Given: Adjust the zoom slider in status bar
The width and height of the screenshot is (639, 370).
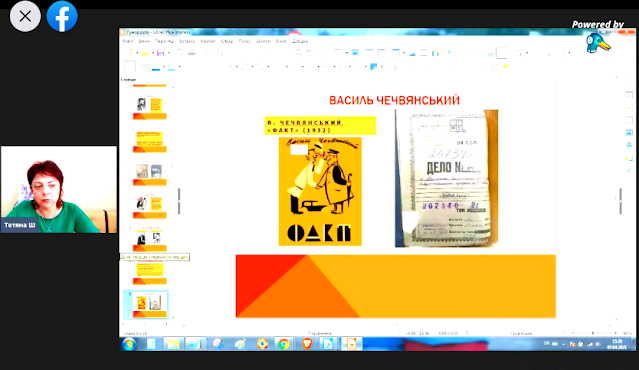Looking at the screenshot, I should (x=593, y=333).
